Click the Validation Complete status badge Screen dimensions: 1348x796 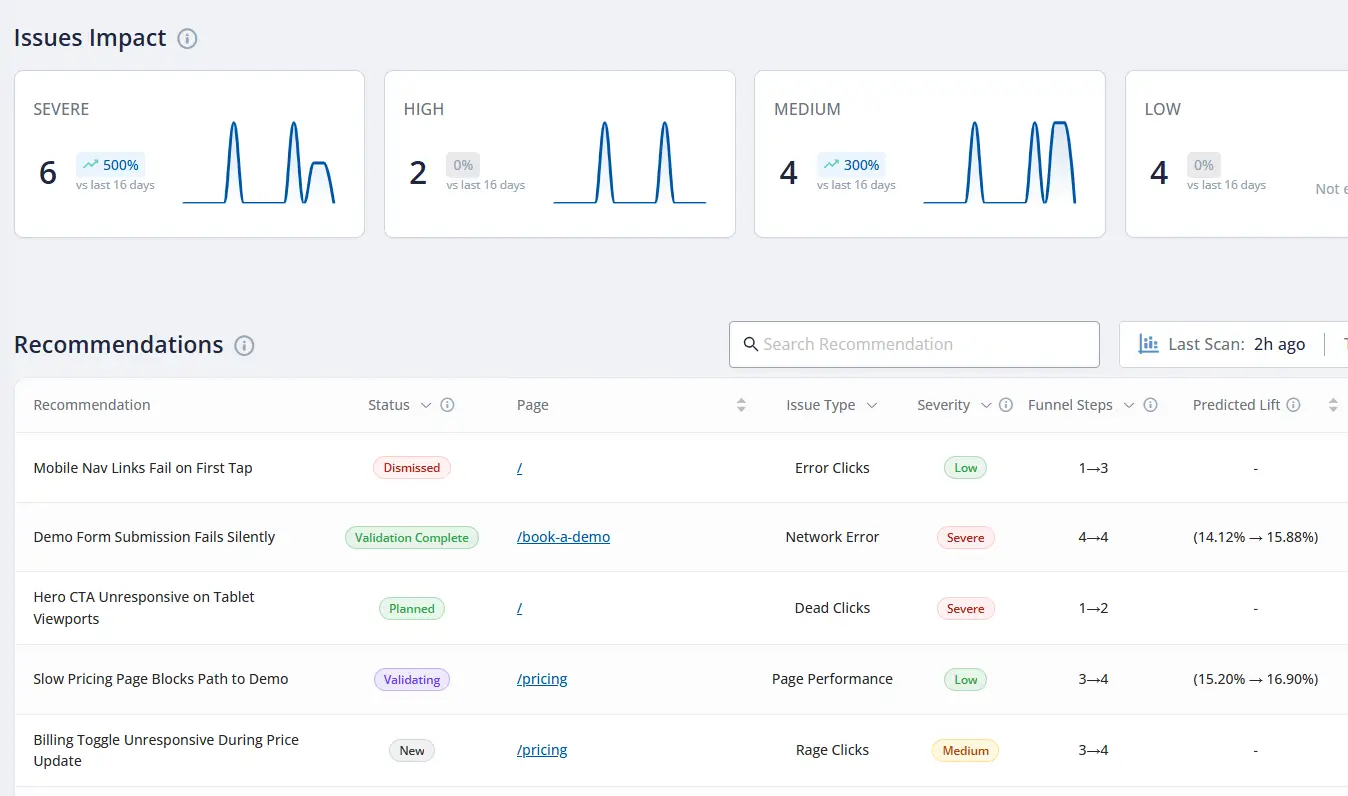[412, 538]
